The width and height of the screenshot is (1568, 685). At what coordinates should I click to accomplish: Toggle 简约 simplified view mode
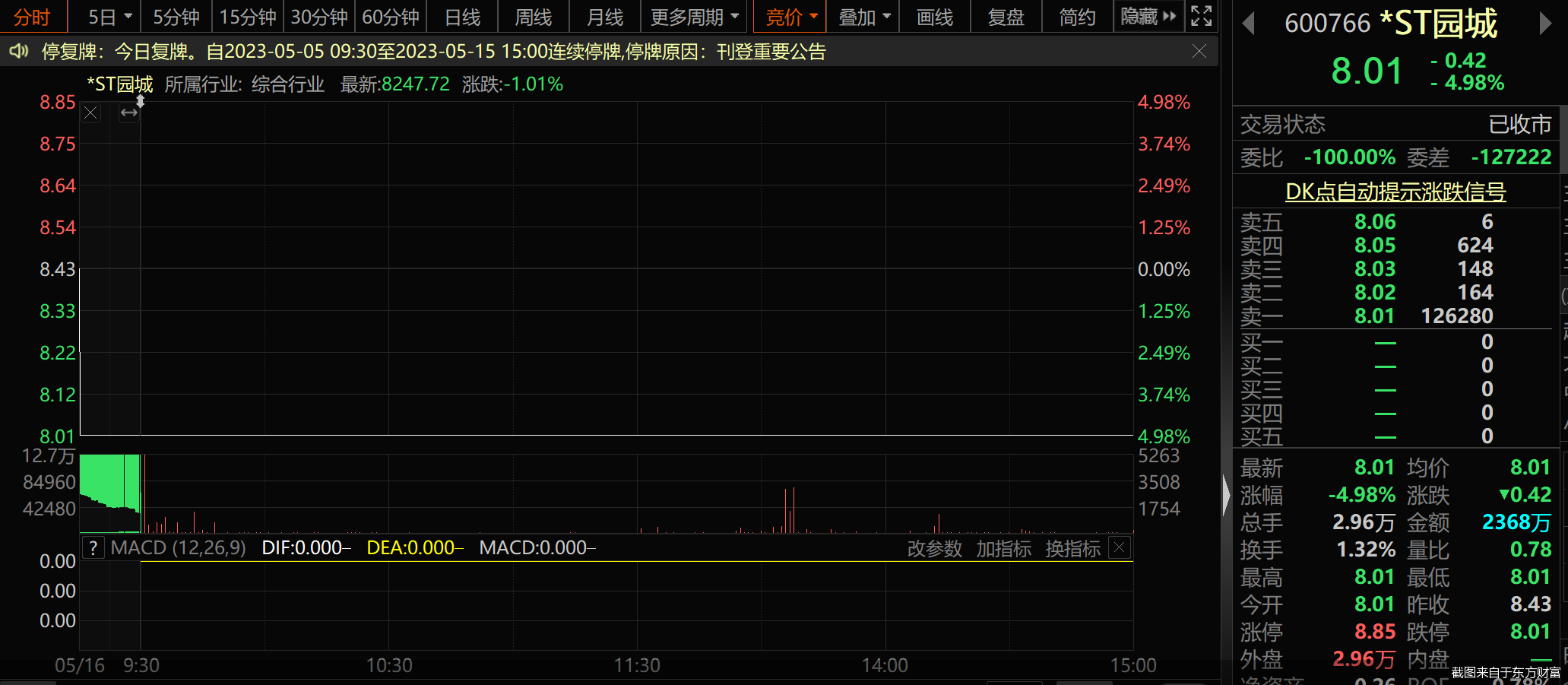point(1077,17)
